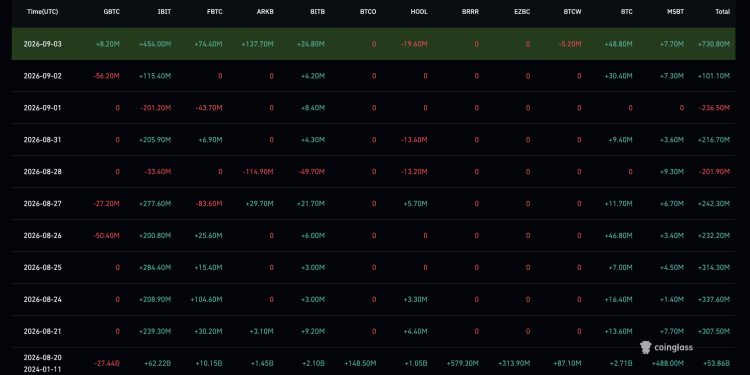Click the ARKB column header
Screen dimensions: 750x375
pos(265,12)
